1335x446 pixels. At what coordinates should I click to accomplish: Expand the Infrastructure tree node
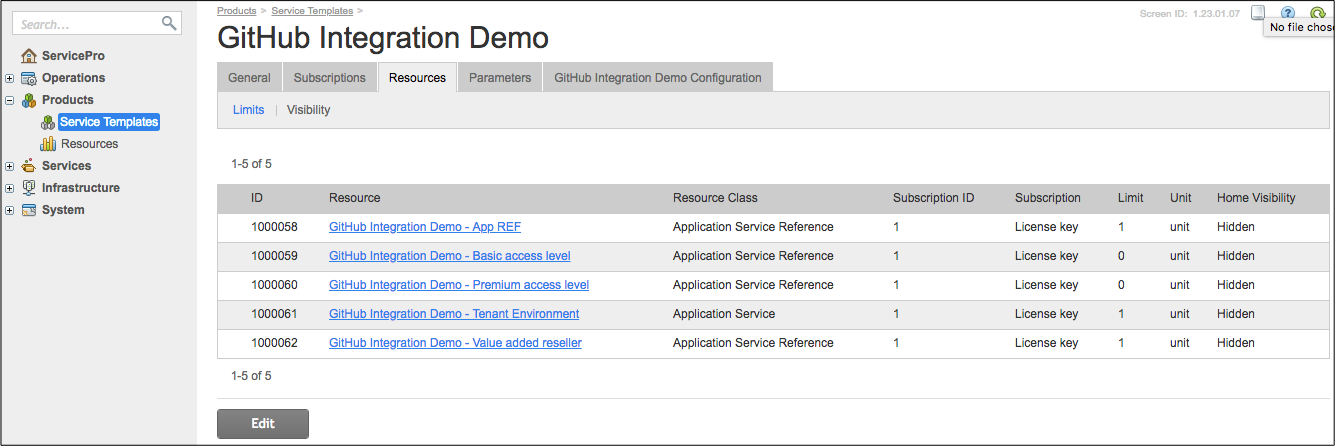click(x=9, y=188)
